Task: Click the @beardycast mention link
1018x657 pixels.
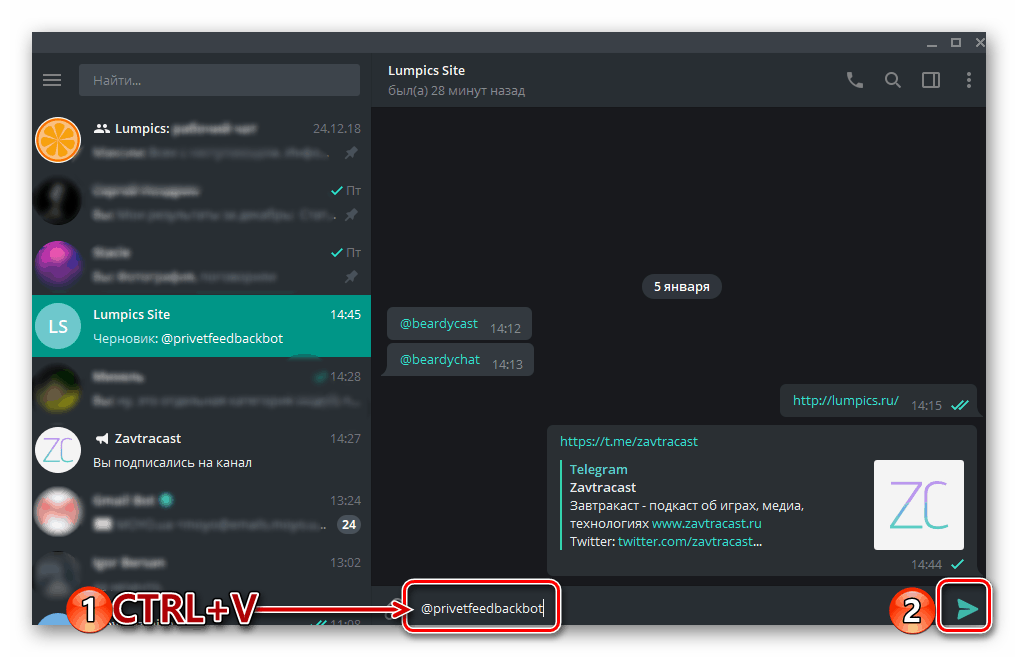Action: click(438, 323)
